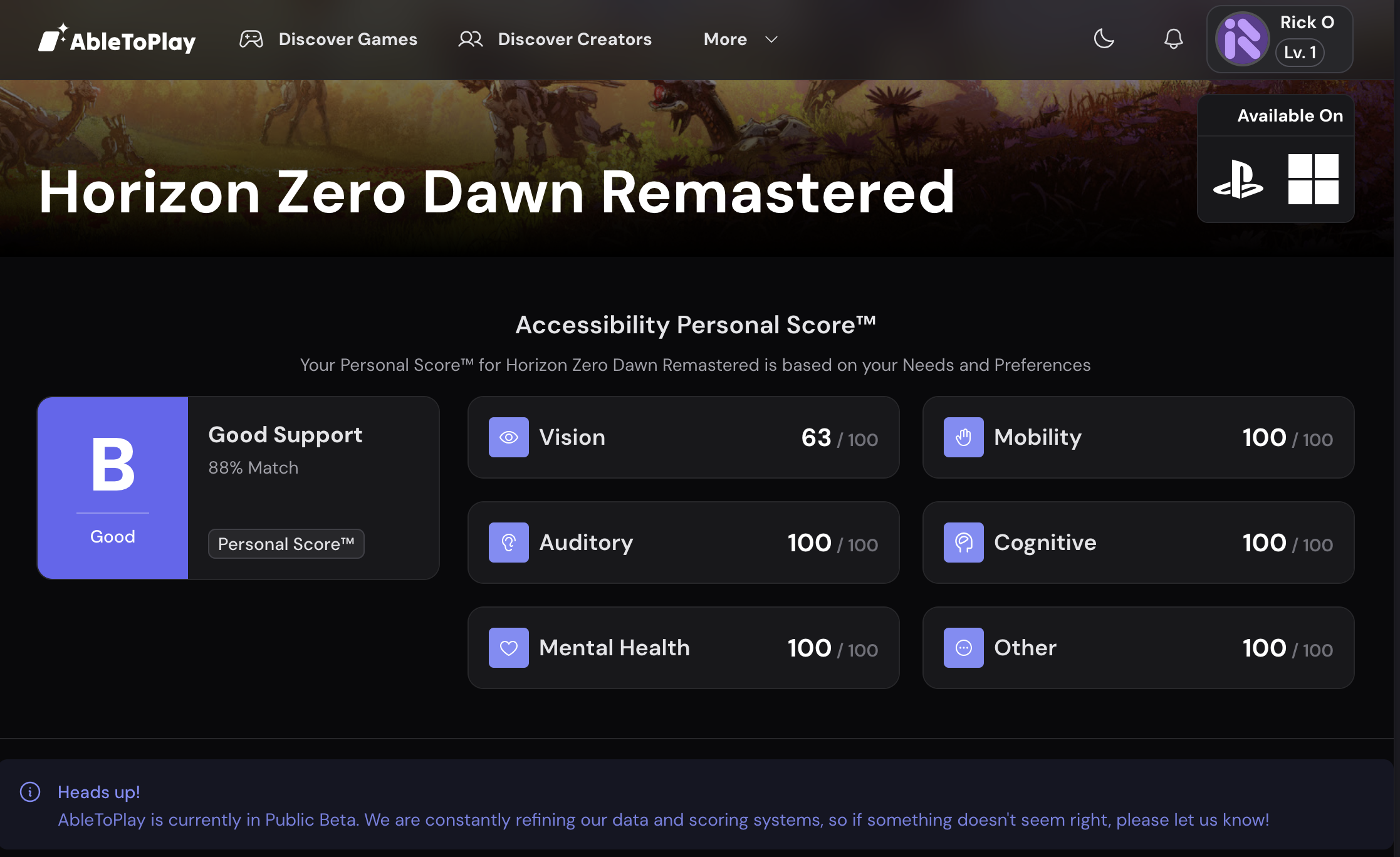Click the Auditory ear icon

(x=508, y=543)
